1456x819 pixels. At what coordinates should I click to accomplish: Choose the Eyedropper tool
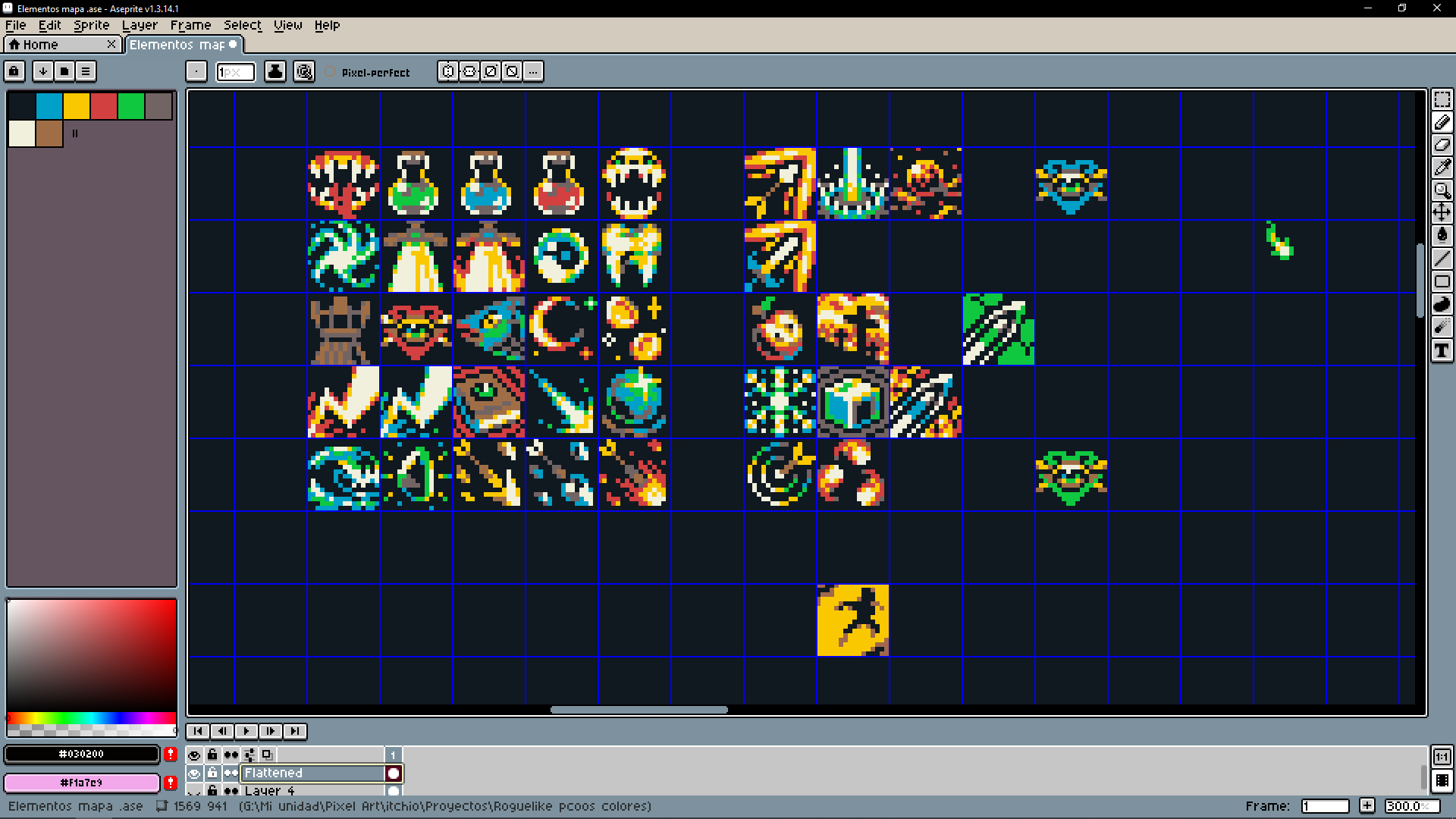coord(1442,168)
